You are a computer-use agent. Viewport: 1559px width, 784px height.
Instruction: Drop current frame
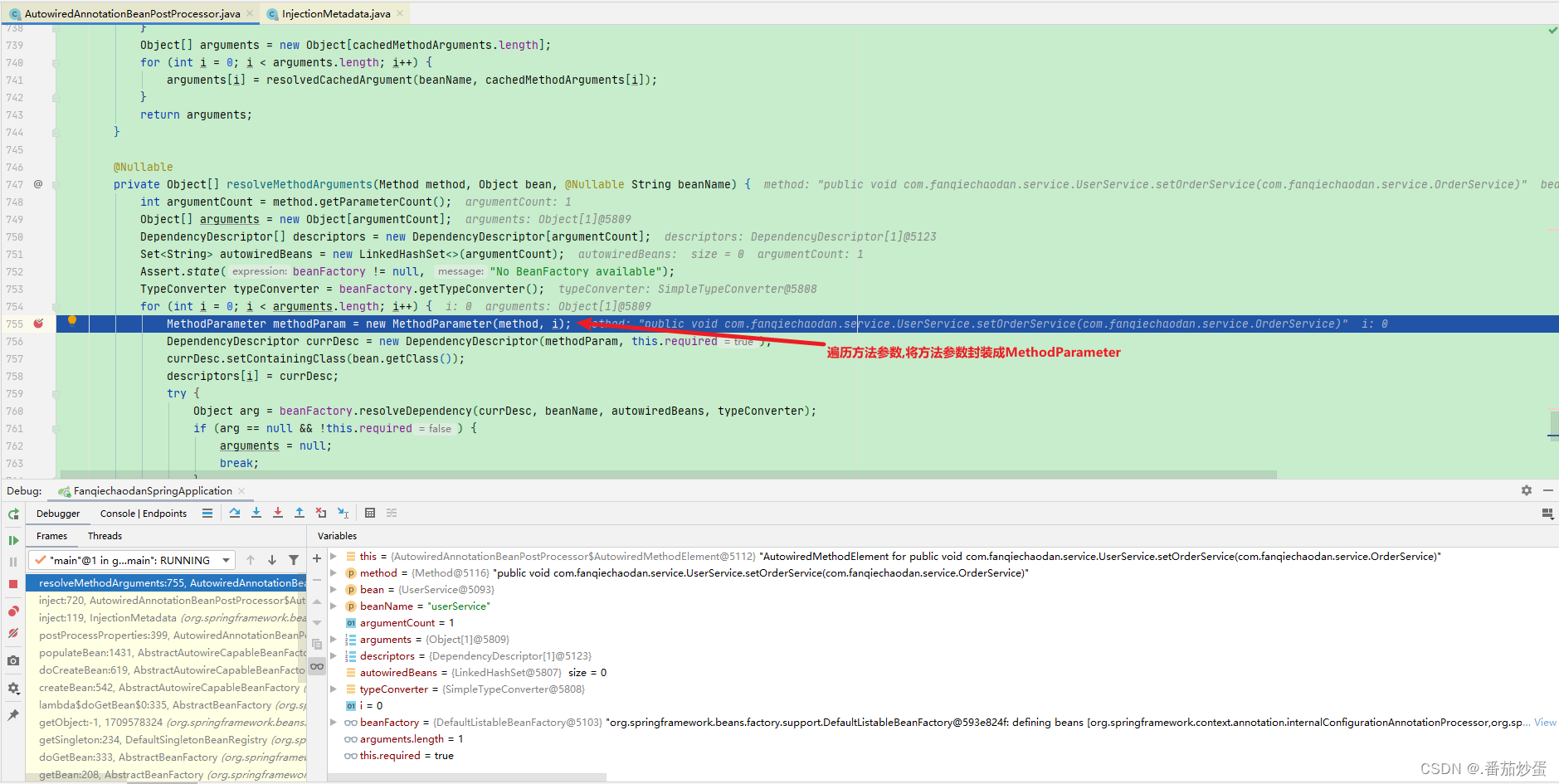(x=321, y=514)
